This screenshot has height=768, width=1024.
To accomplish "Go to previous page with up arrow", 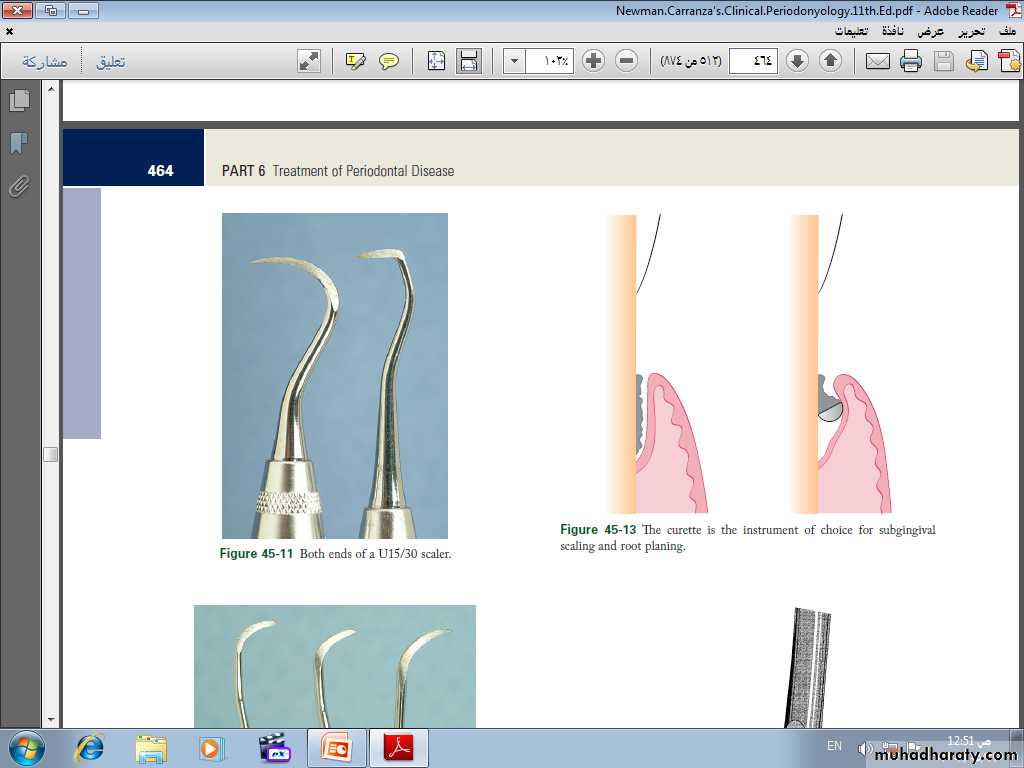I will 830,61.
